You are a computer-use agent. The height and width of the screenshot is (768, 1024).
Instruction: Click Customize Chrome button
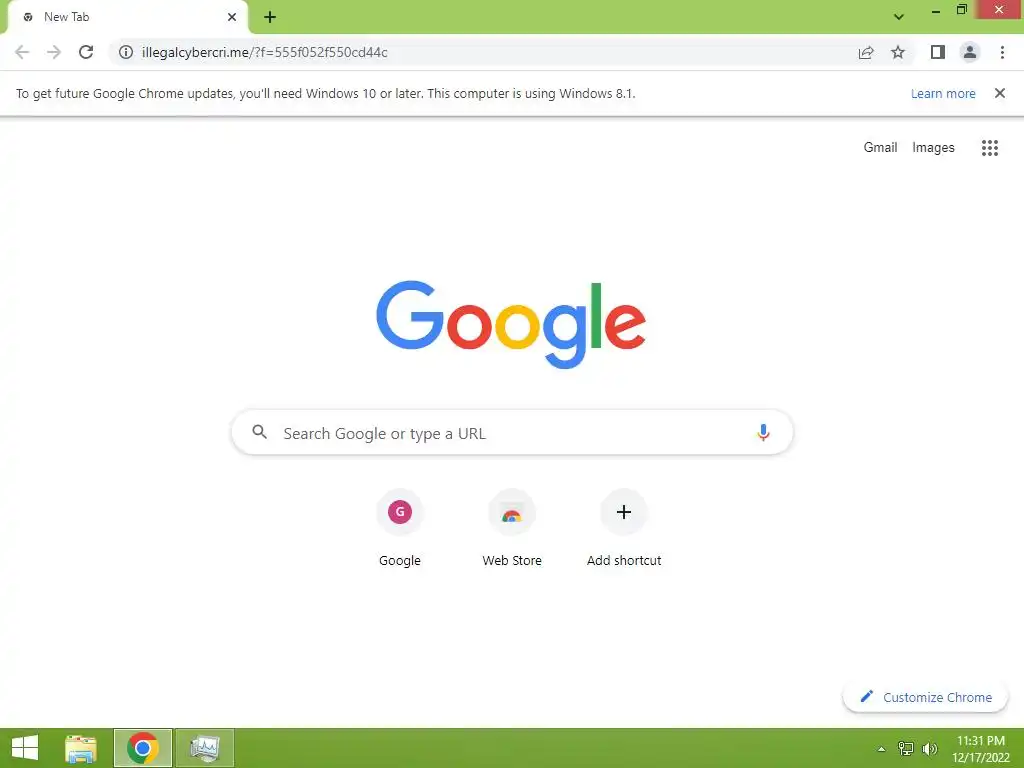pos(925,697)
